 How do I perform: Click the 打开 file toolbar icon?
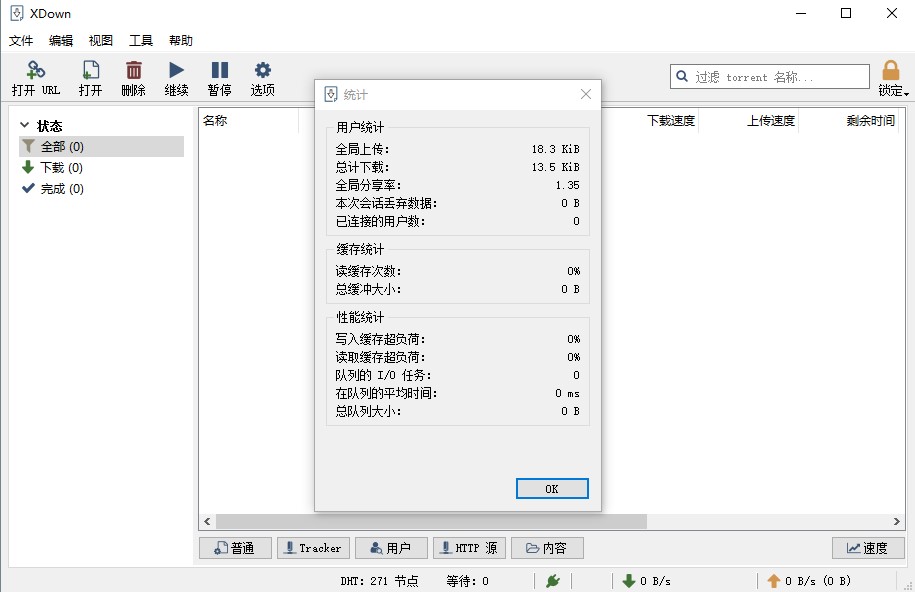(90, 70)
